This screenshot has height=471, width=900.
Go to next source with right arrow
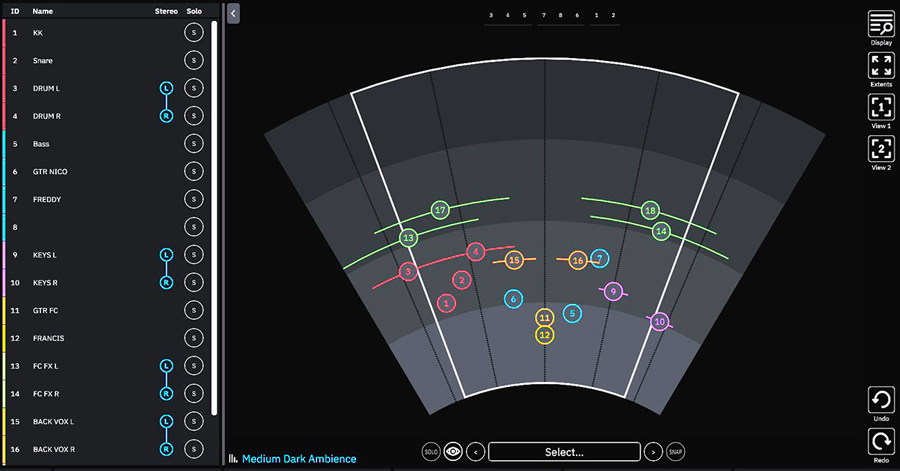pos(653,452)
